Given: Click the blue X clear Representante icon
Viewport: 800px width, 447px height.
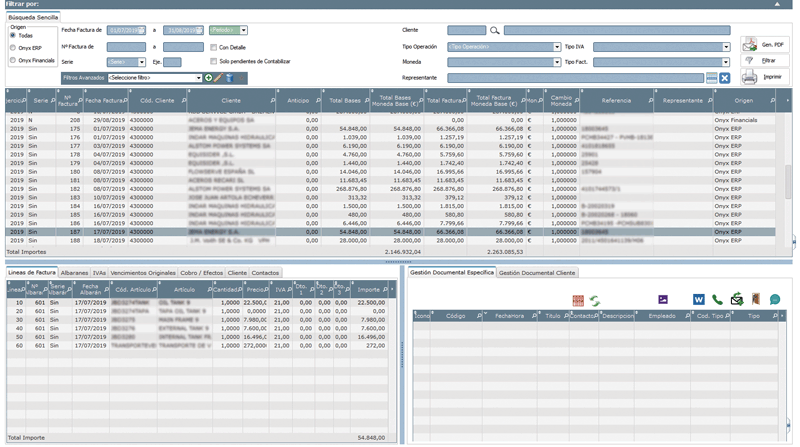Looking at the screenshot, I should pos(725,77).
